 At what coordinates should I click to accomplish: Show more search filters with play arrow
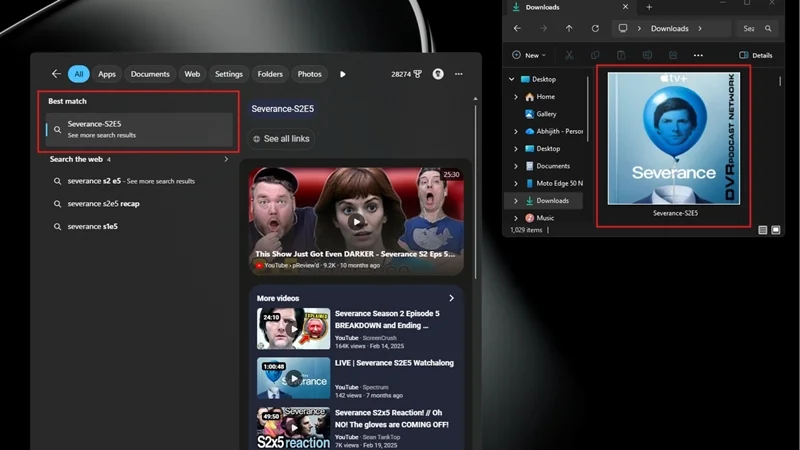[342, 74]
